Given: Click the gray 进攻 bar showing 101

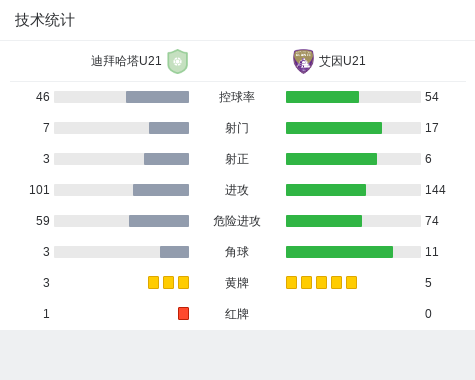Looking at the screenshot, I should (161, 190).
